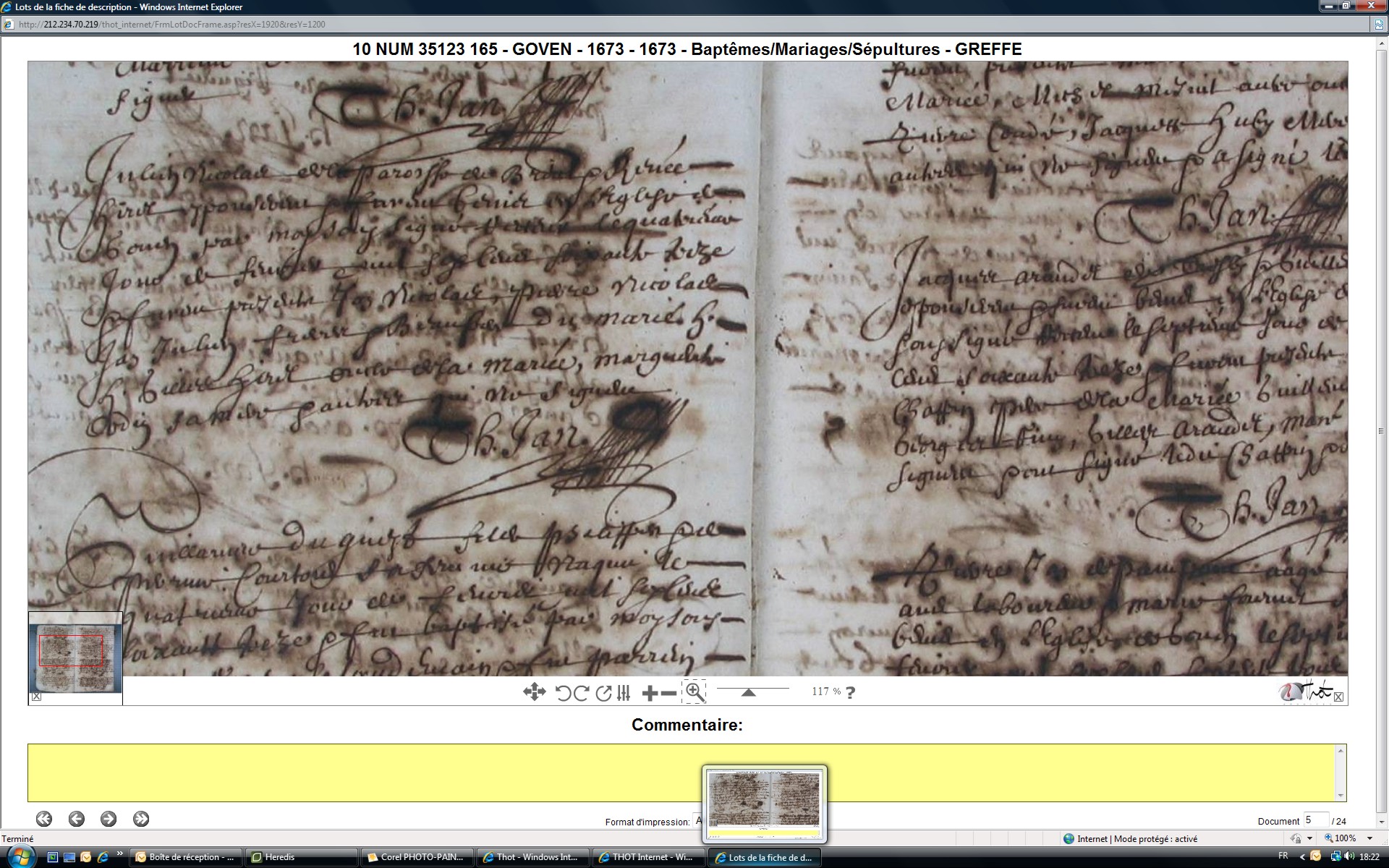
Task: Click the zoom level slider handle
Action: 749,693
